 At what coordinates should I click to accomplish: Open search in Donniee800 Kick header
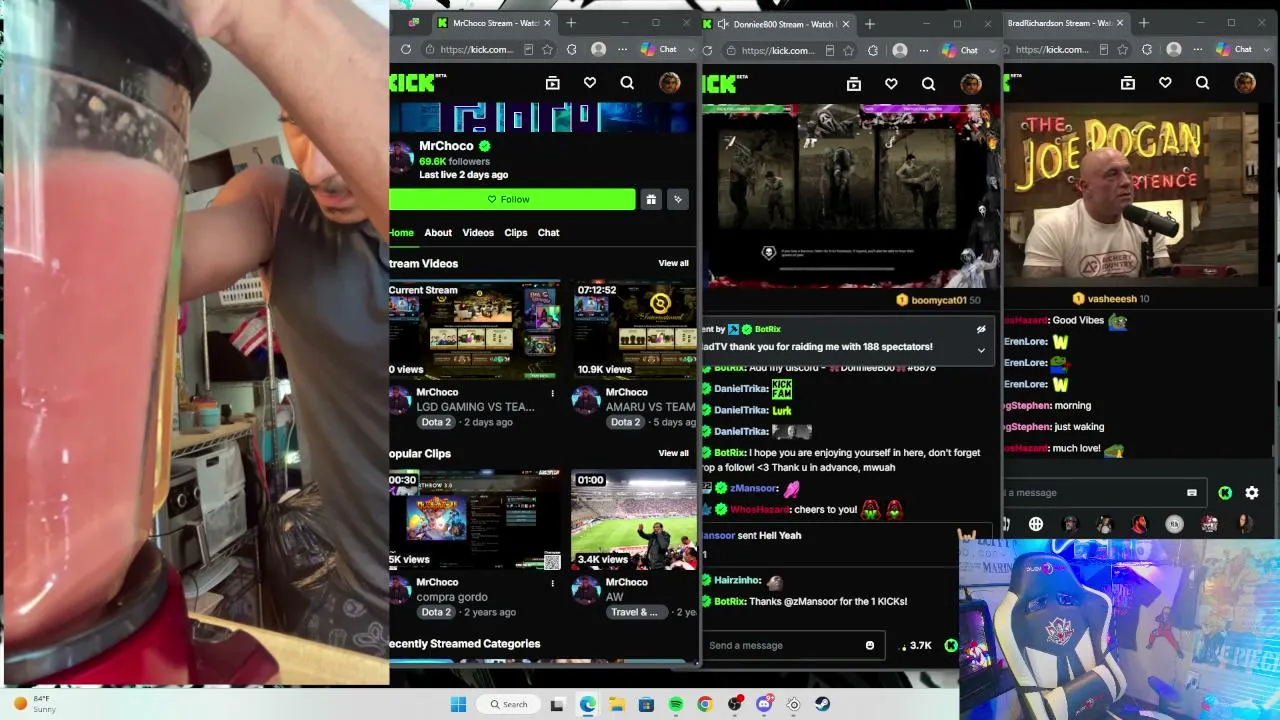[928, 84]
